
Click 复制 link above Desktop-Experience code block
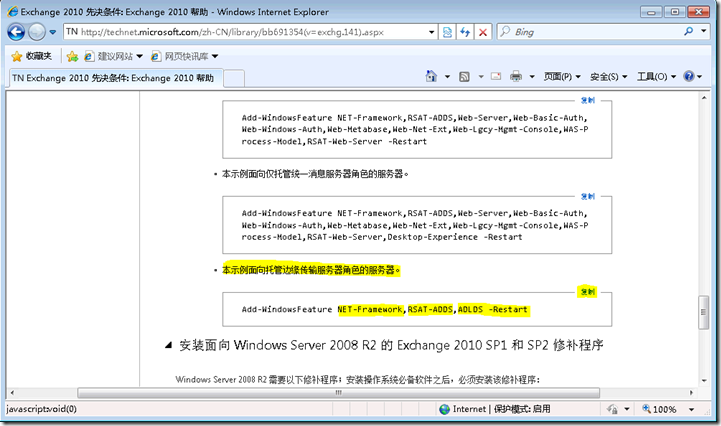click(x=587, y=196)
